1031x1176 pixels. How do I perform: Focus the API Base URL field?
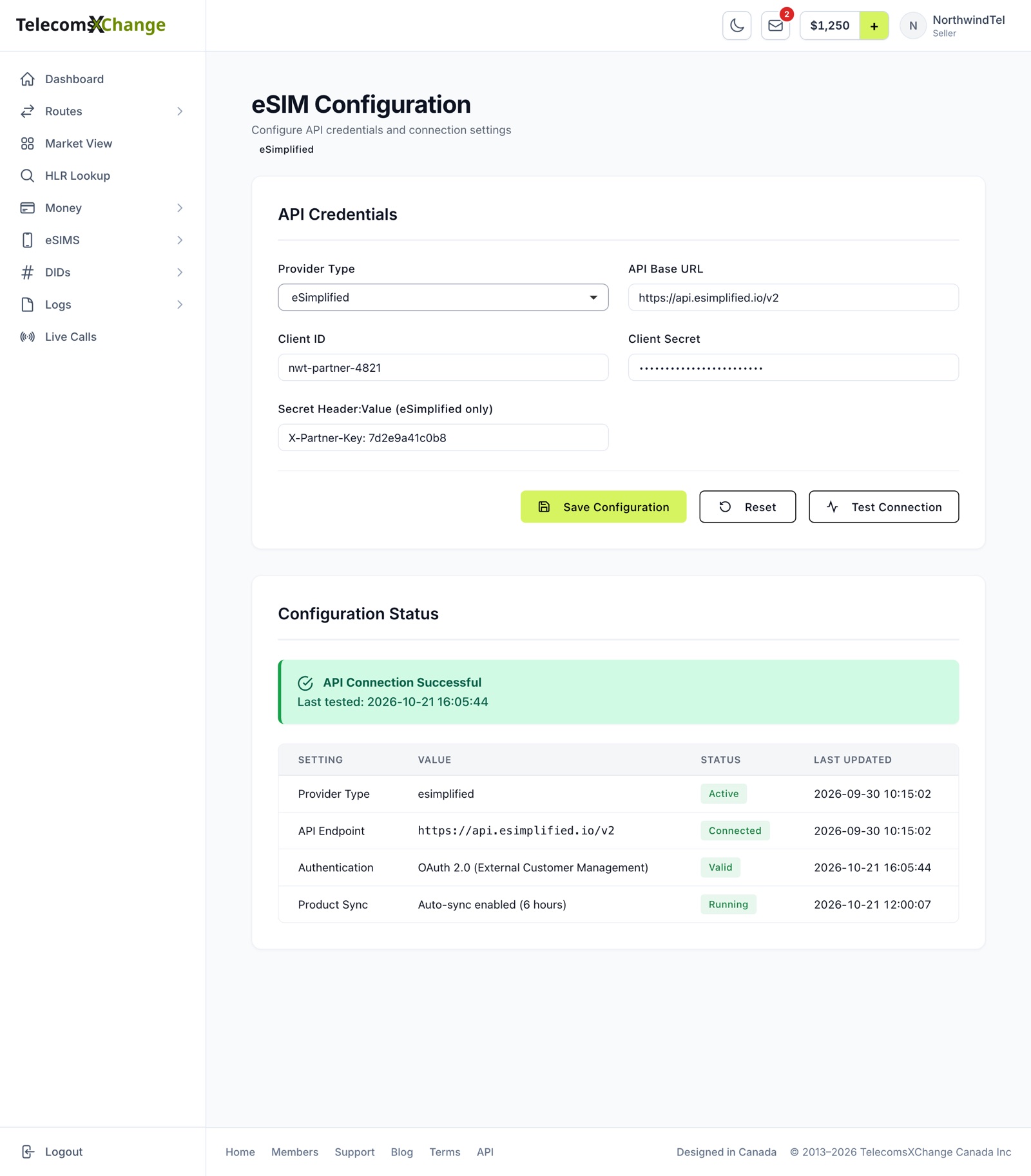coord(793,298)
